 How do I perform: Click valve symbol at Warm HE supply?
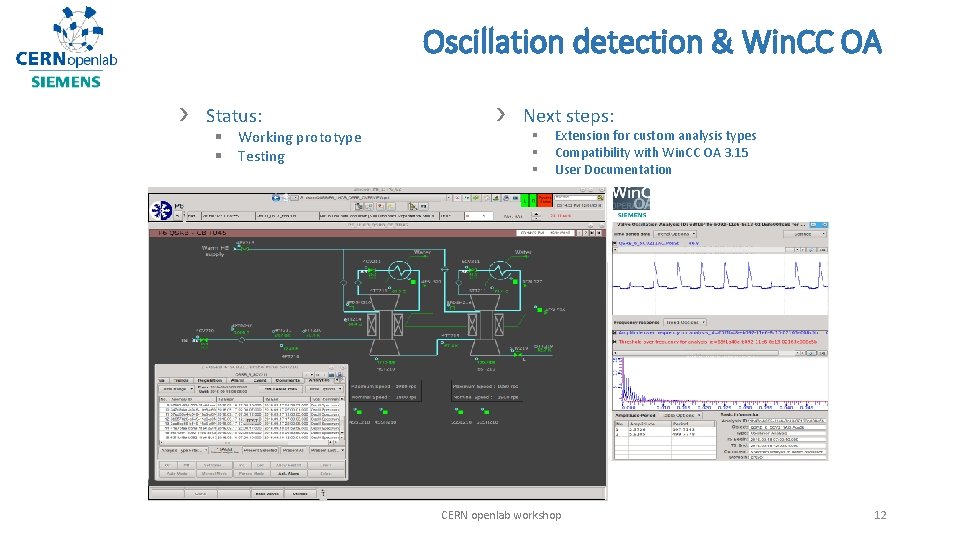pyautogui.click(x=243, y=247)
